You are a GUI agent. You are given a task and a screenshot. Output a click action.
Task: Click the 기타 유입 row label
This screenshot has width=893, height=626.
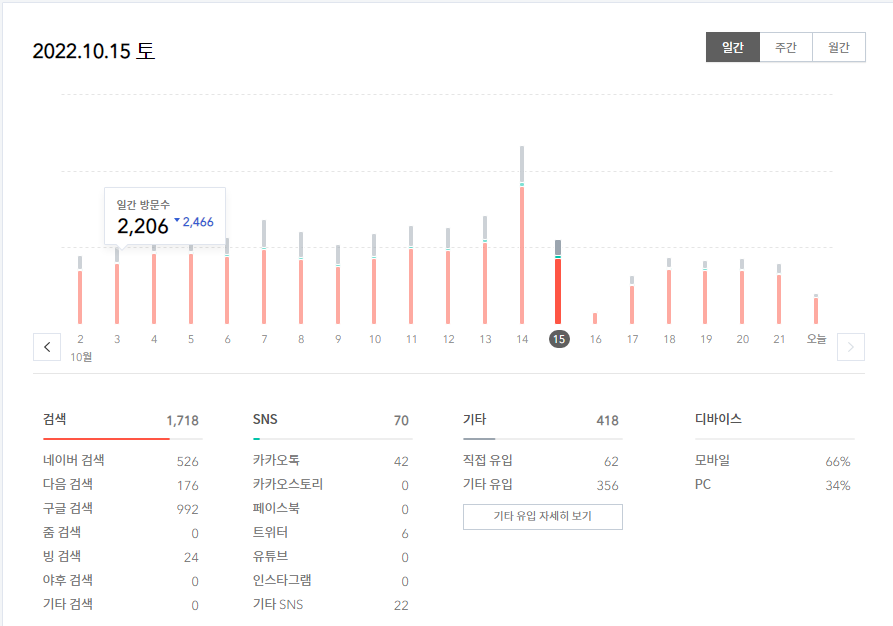[488, 484]
